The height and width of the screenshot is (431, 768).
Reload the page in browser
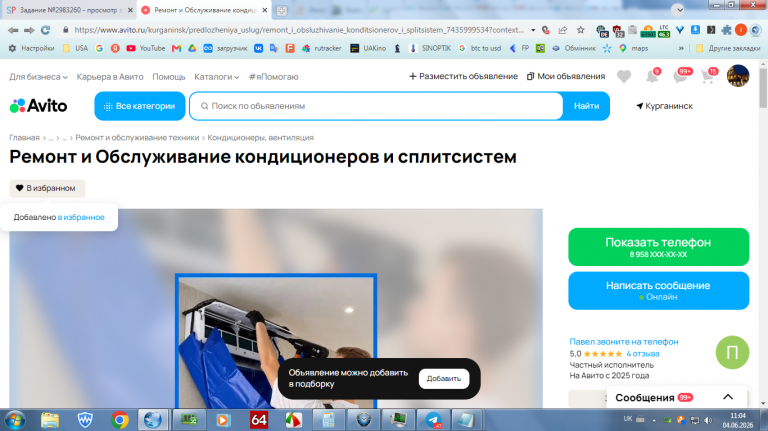tap(46, 30)
